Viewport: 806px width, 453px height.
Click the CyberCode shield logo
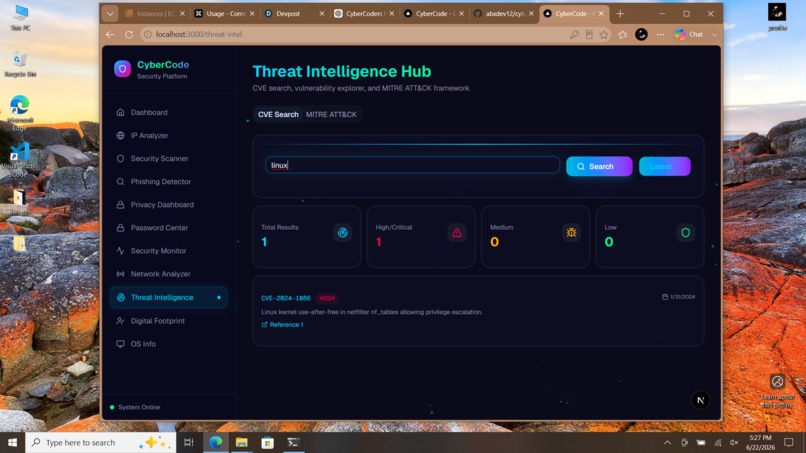click(x=122, y=69)
